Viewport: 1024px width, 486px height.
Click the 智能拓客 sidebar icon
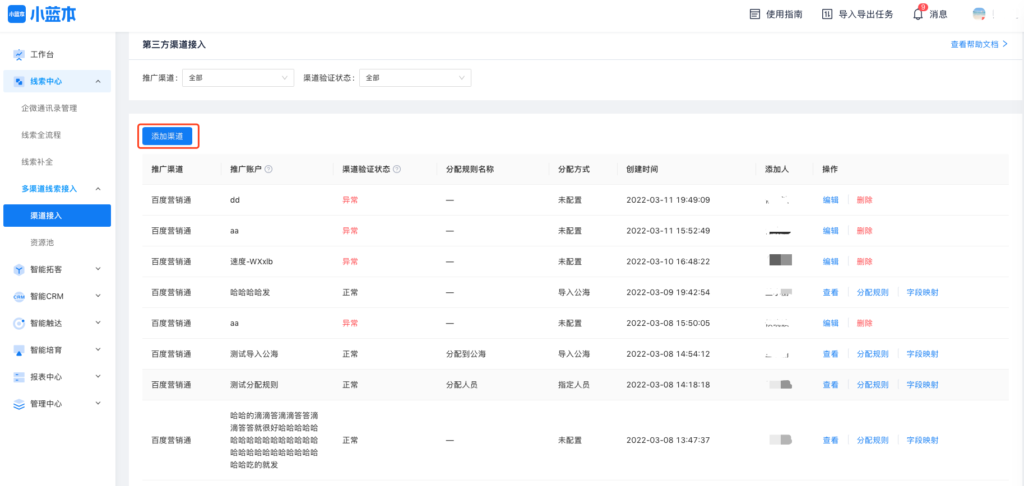19,269
